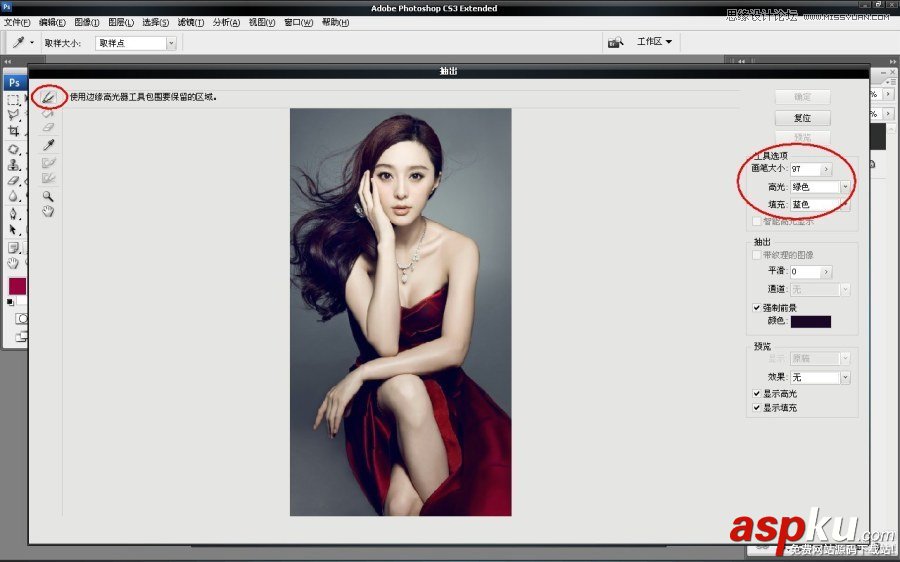Screen dimensions: 900x562
Task: Open the 图像 menu
Action: tap(87, 22)
